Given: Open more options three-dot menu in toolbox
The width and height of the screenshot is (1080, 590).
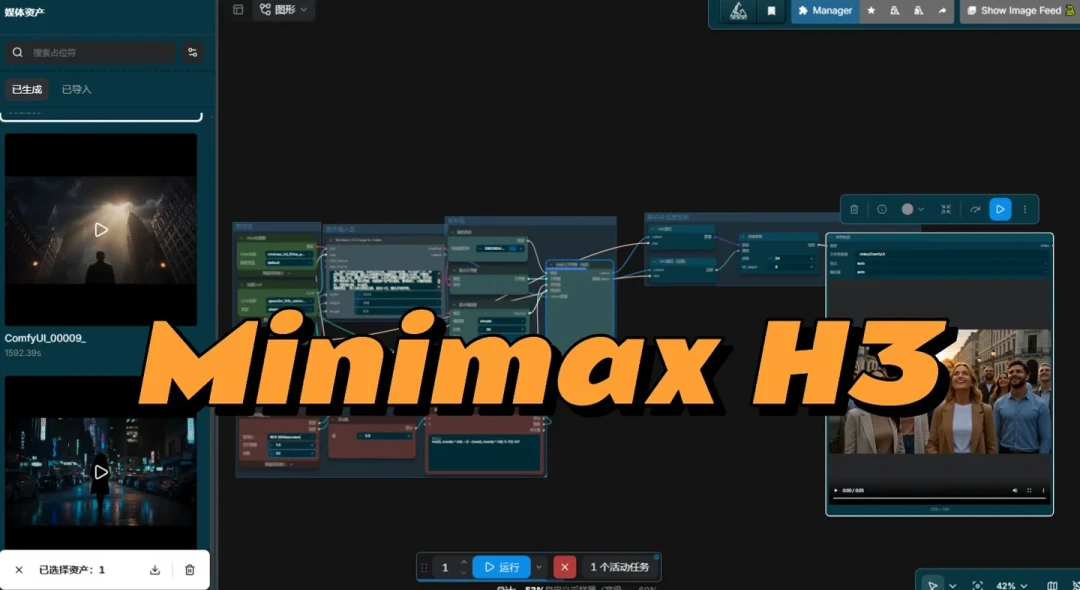Looking at the screenshot, I should coord(1025,209).
